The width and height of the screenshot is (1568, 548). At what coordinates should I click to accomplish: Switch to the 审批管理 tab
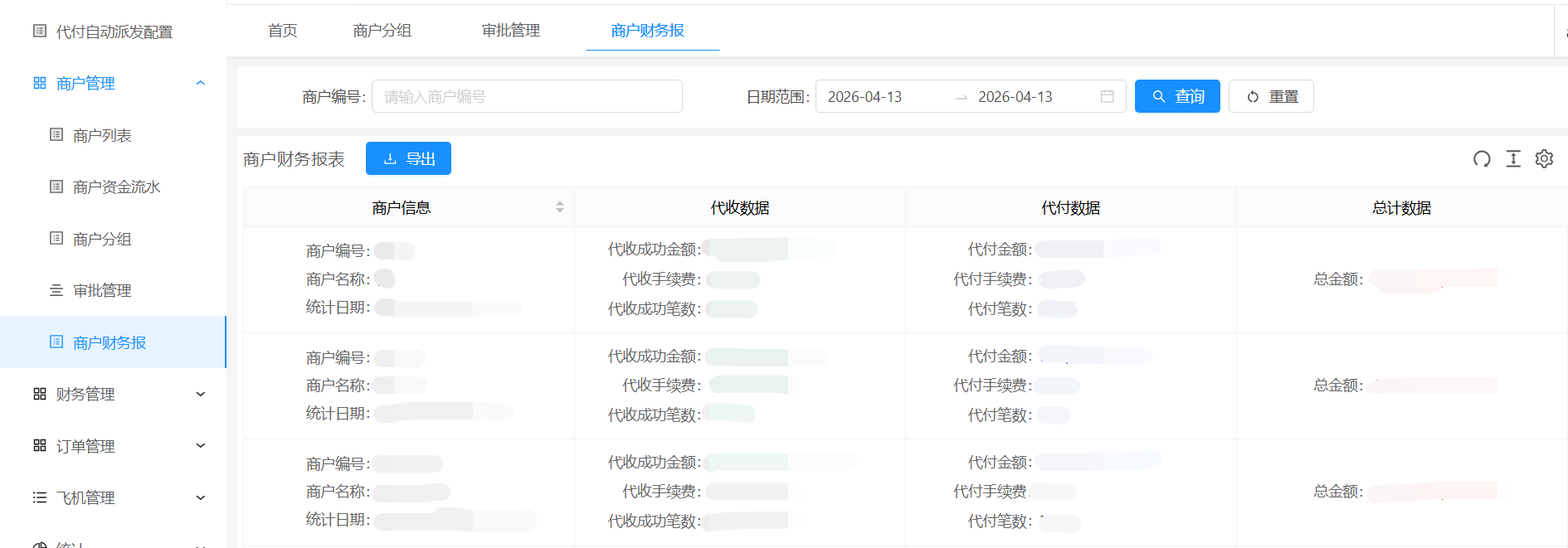pos(511,31)
